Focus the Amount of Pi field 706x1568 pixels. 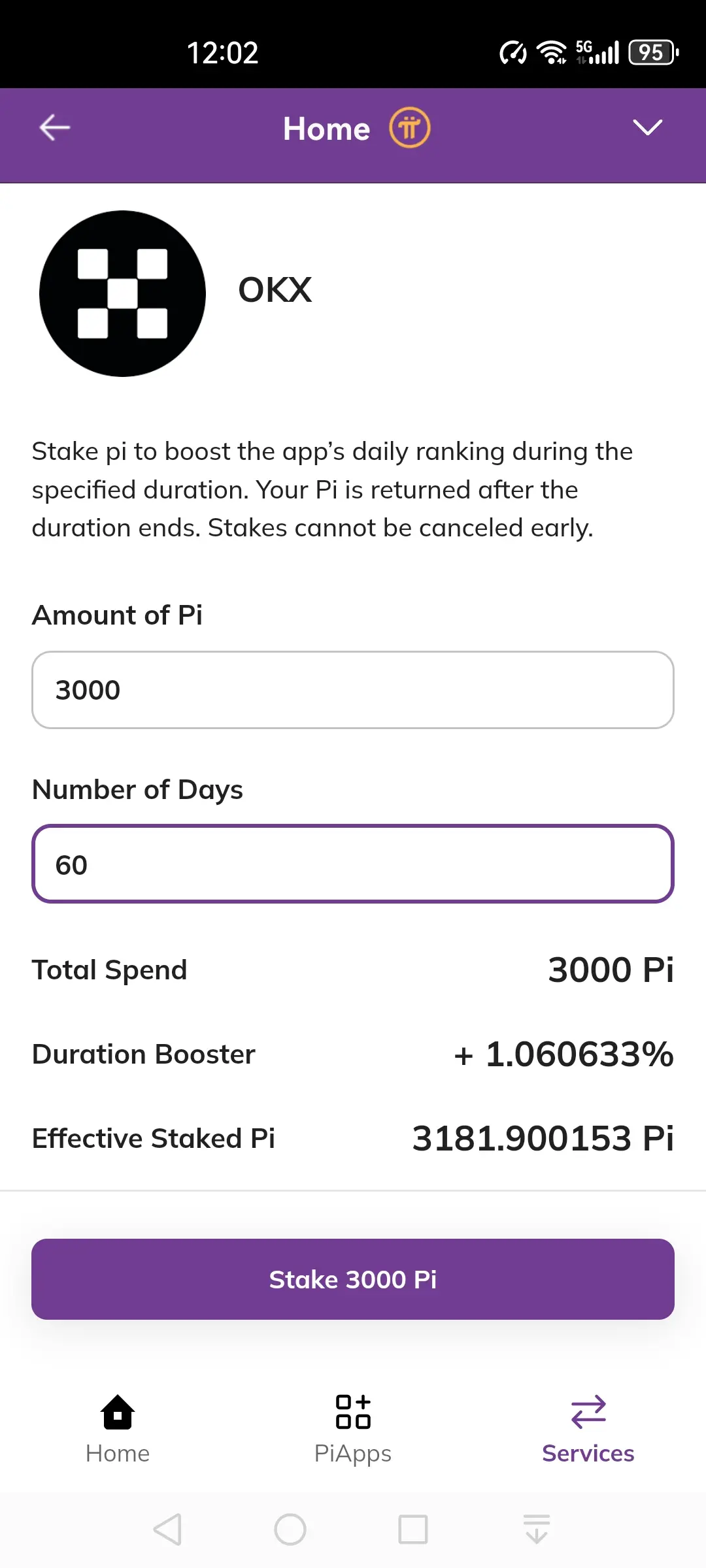click(353, 690)
